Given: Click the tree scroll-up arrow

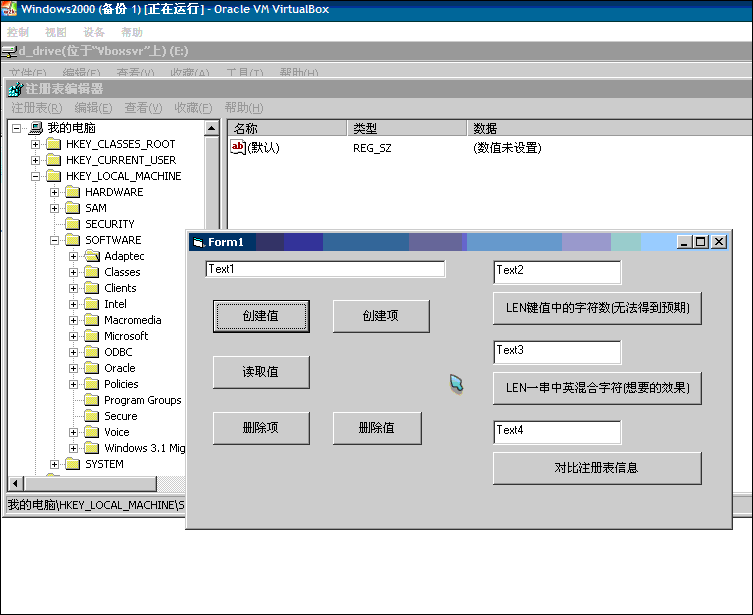Looking at the screenshot, I should [x=212, y=128].
